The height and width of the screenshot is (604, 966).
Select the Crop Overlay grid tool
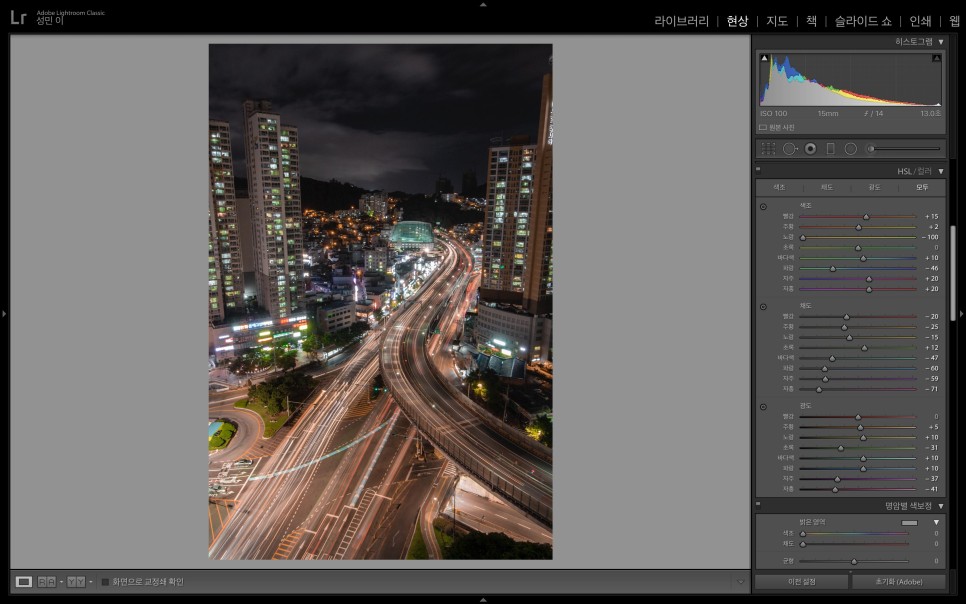(x=768, y=149)
